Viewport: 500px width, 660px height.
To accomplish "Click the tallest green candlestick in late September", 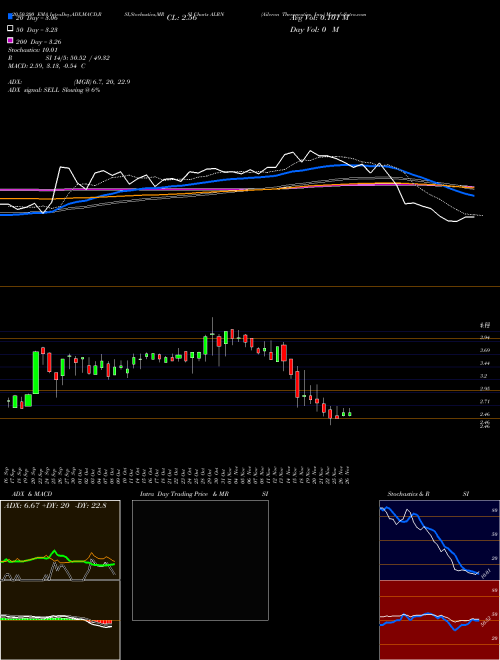I will pyautogui.click(x=36, y=372).
